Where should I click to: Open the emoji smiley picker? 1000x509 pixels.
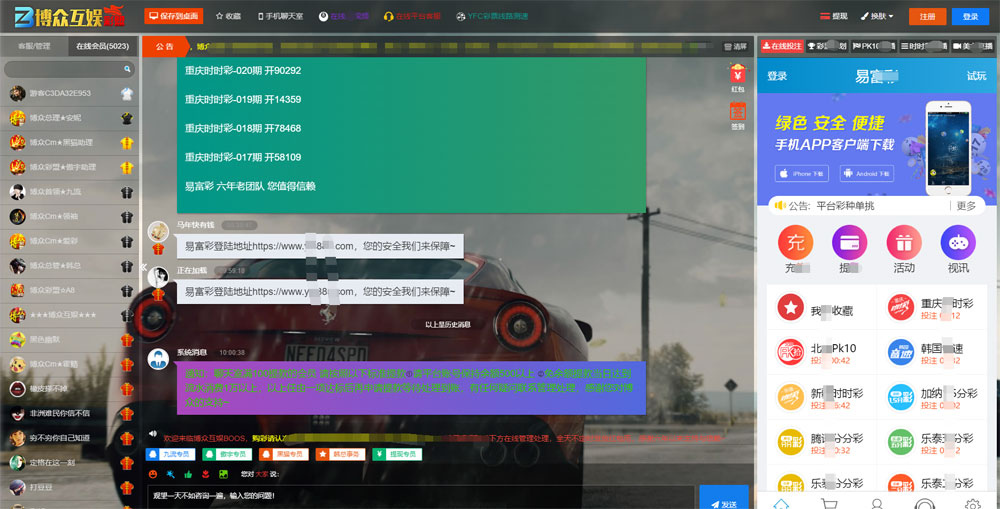click(x=153, y=473)
